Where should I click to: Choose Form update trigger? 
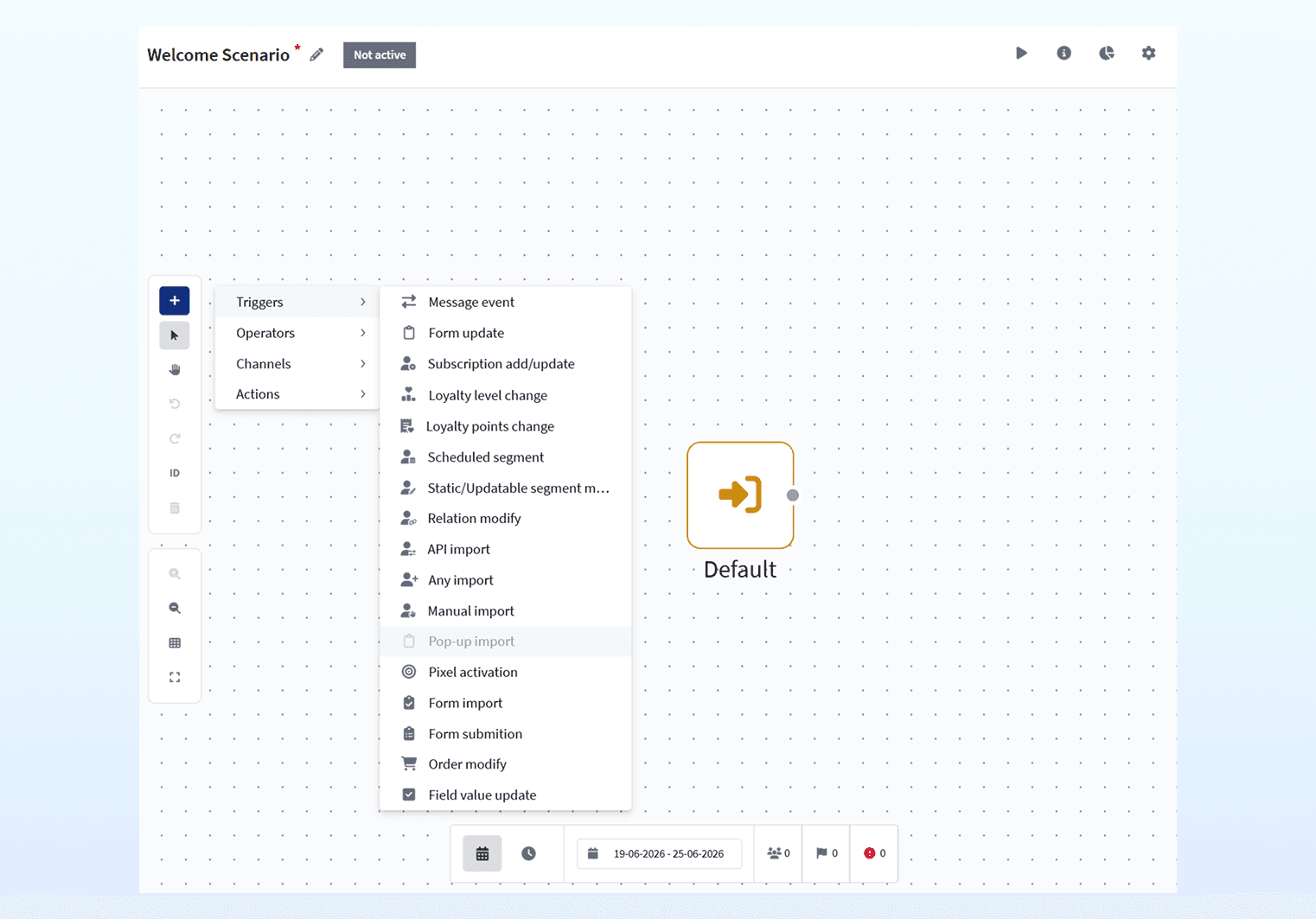tap(506, 333)
